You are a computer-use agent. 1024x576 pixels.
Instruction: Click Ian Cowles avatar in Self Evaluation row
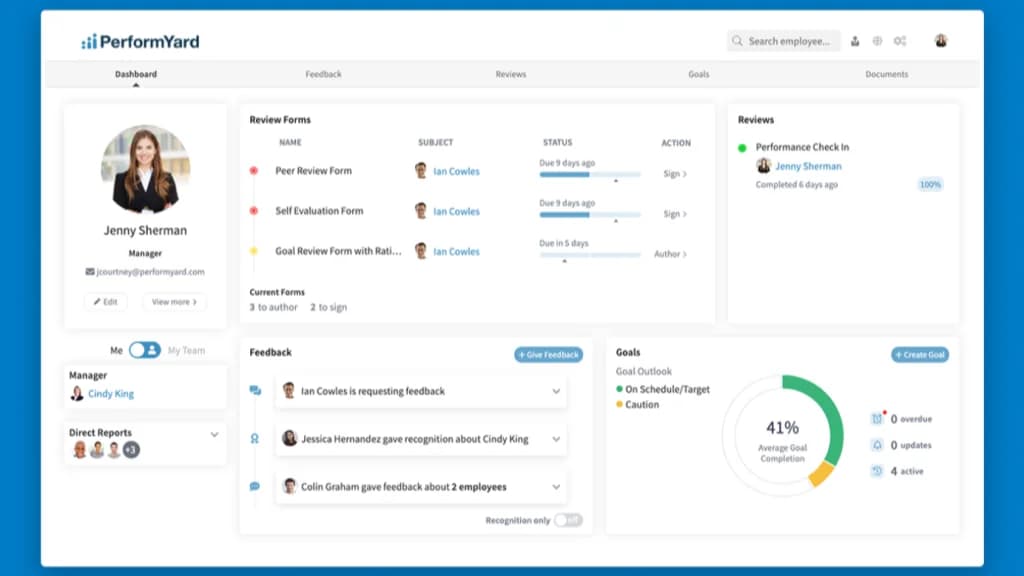[x=421, y=211]
